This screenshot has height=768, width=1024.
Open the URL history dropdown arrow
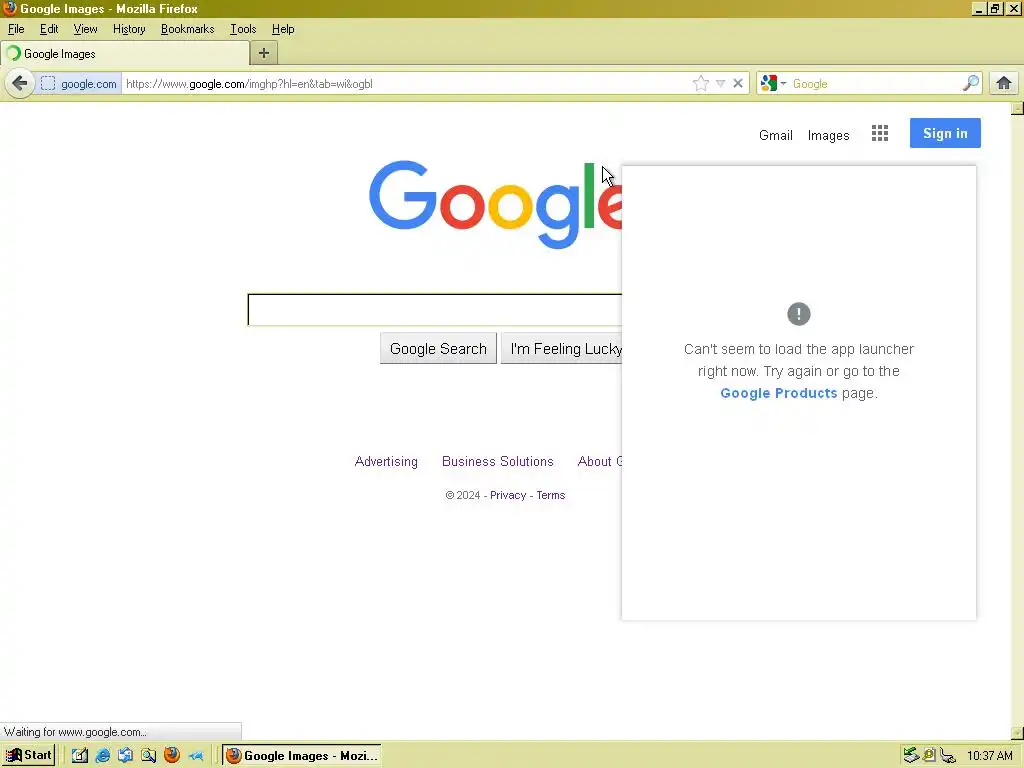click(720, 84)
